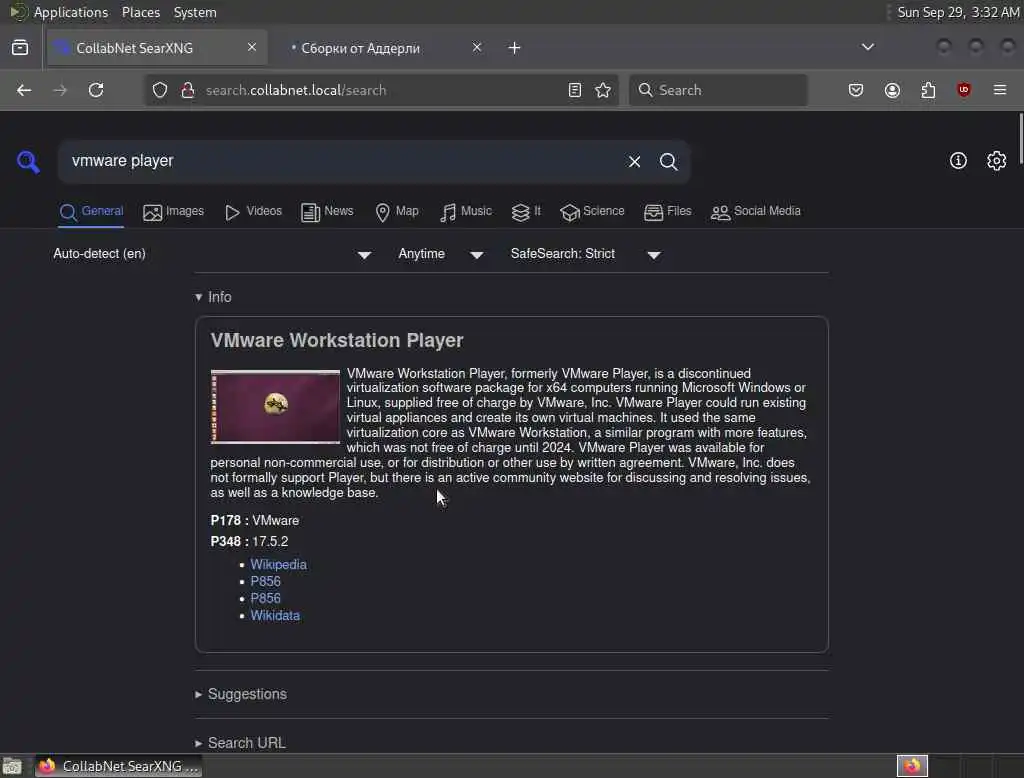
Task: Open the Auto-detect (en) language dropdown
Action: [x=212, y=254]
